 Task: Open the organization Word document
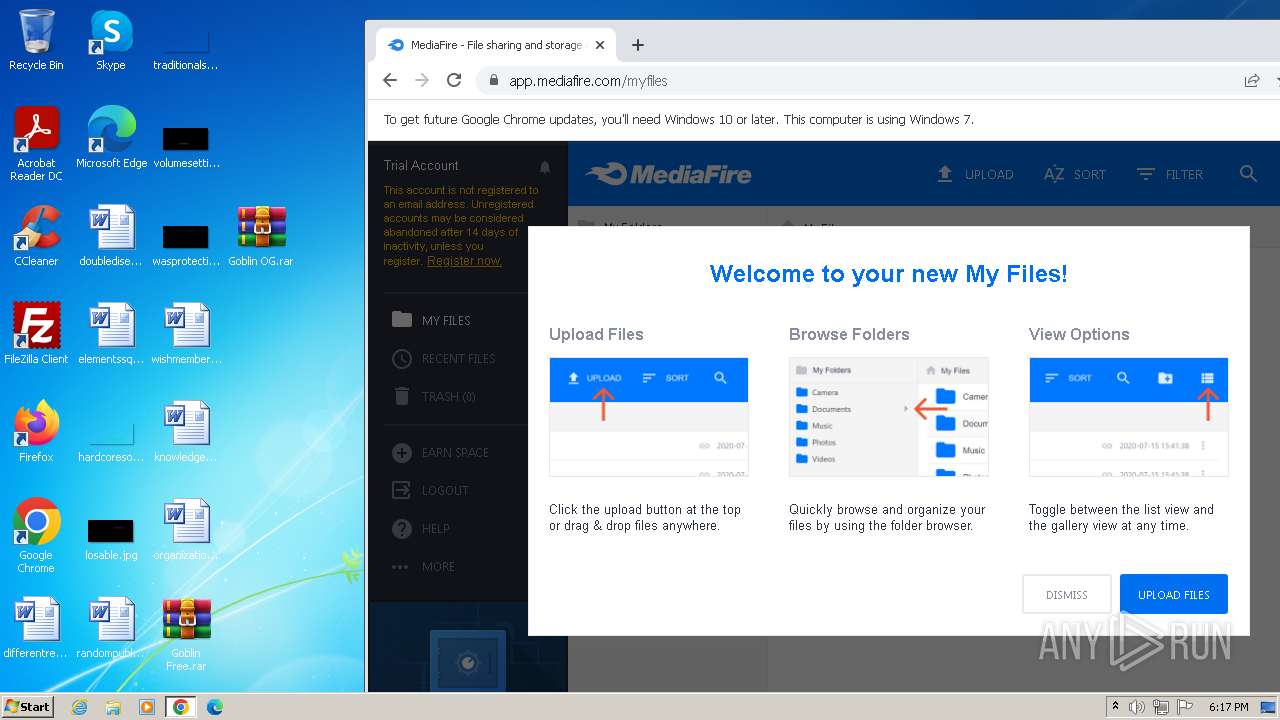click(186, 529)
